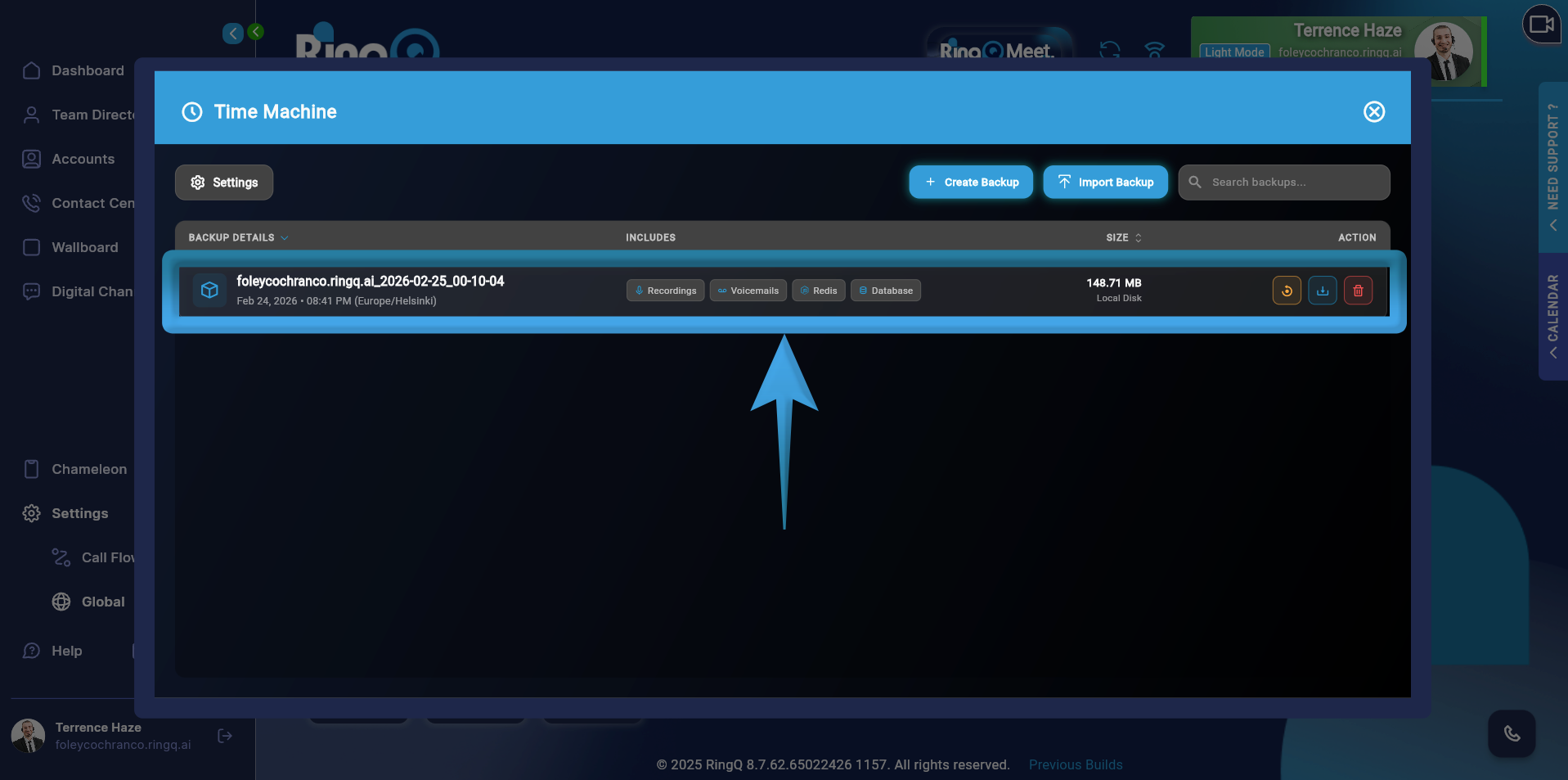Click the Recordings tag on the backup row

665,290
